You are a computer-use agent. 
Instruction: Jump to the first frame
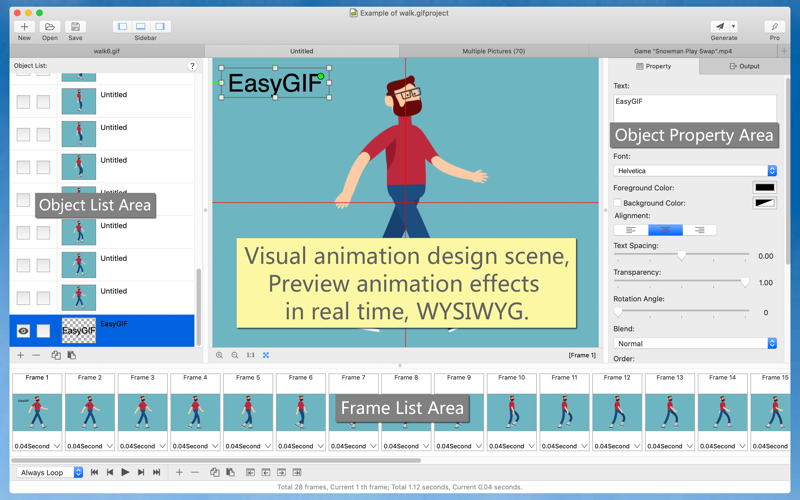coord(94,472)
